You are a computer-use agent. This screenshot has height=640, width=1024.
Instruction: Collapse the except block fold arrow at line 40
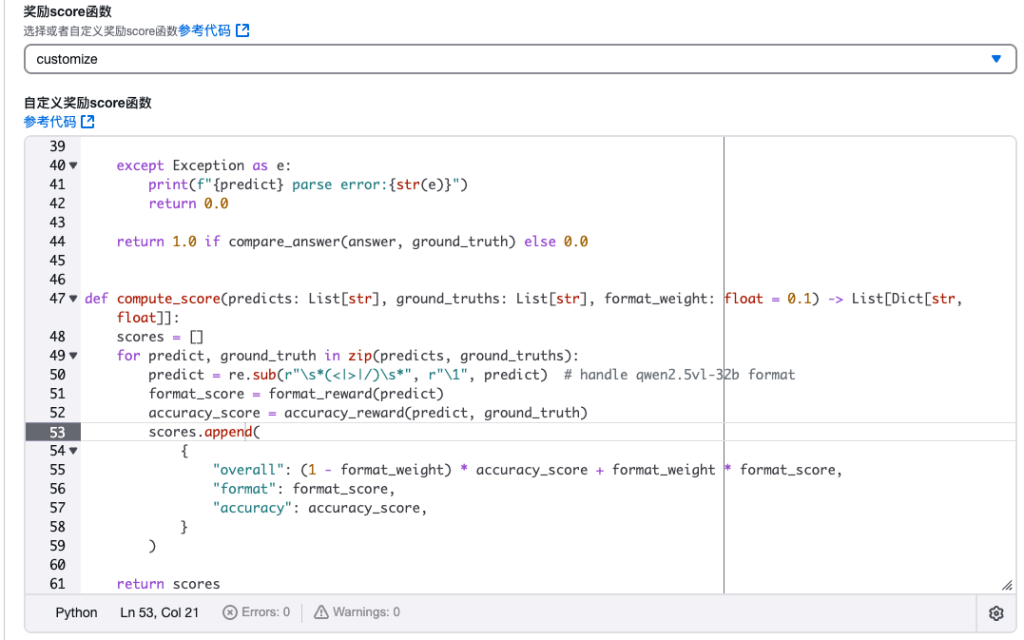pyautogui.click(x=73, y=165)
